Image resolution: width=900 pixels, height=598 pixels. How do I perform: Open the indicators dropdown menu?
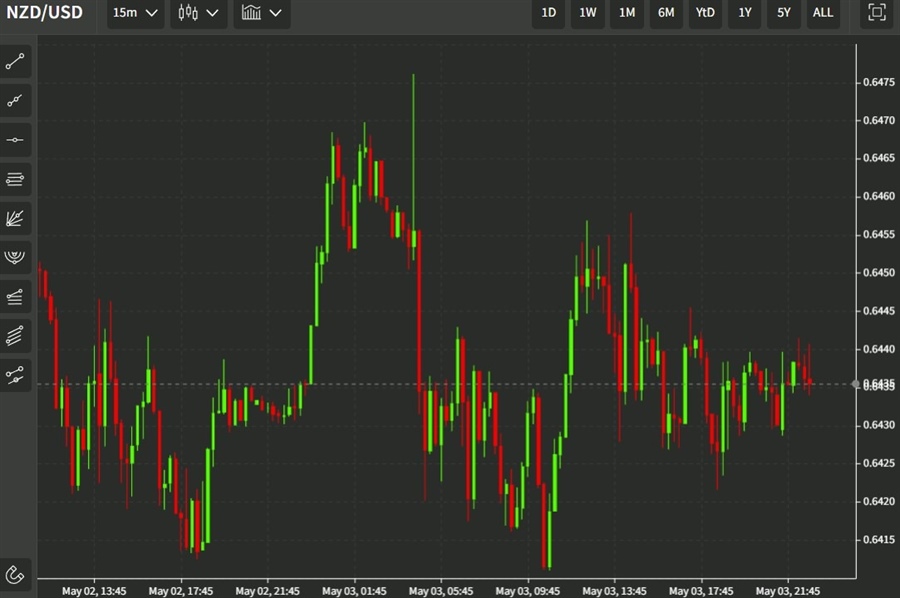(262, 13)
